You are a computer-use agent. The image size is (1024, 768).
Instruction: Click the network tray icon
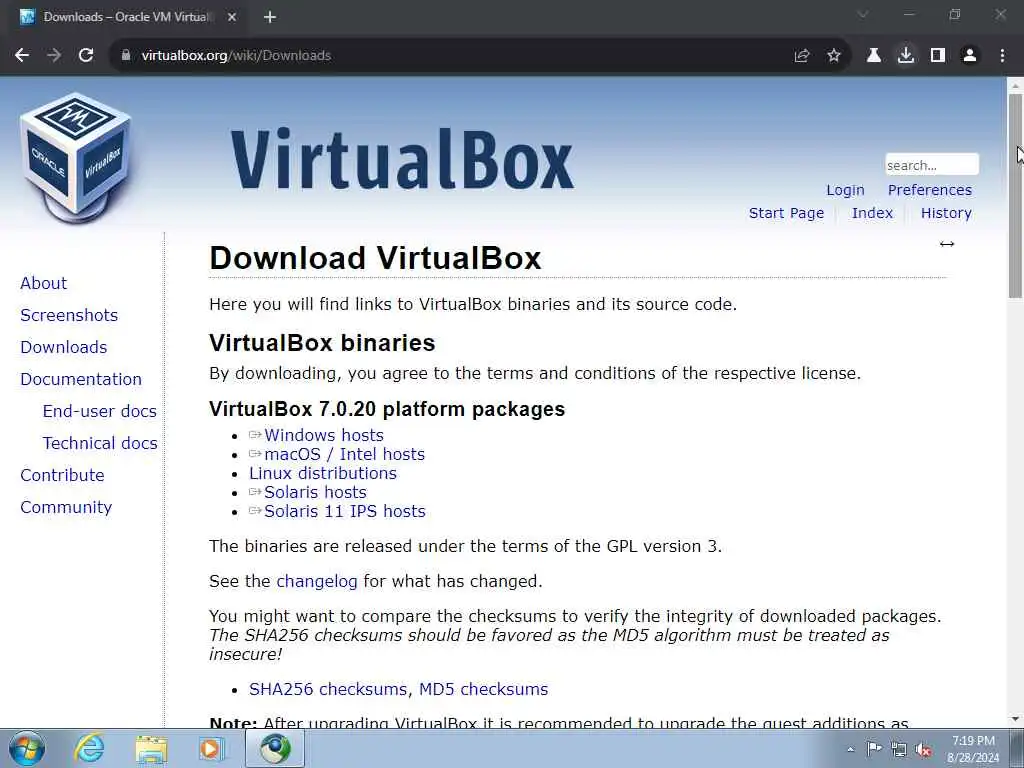pyautogui.click(x=899, y=749)
